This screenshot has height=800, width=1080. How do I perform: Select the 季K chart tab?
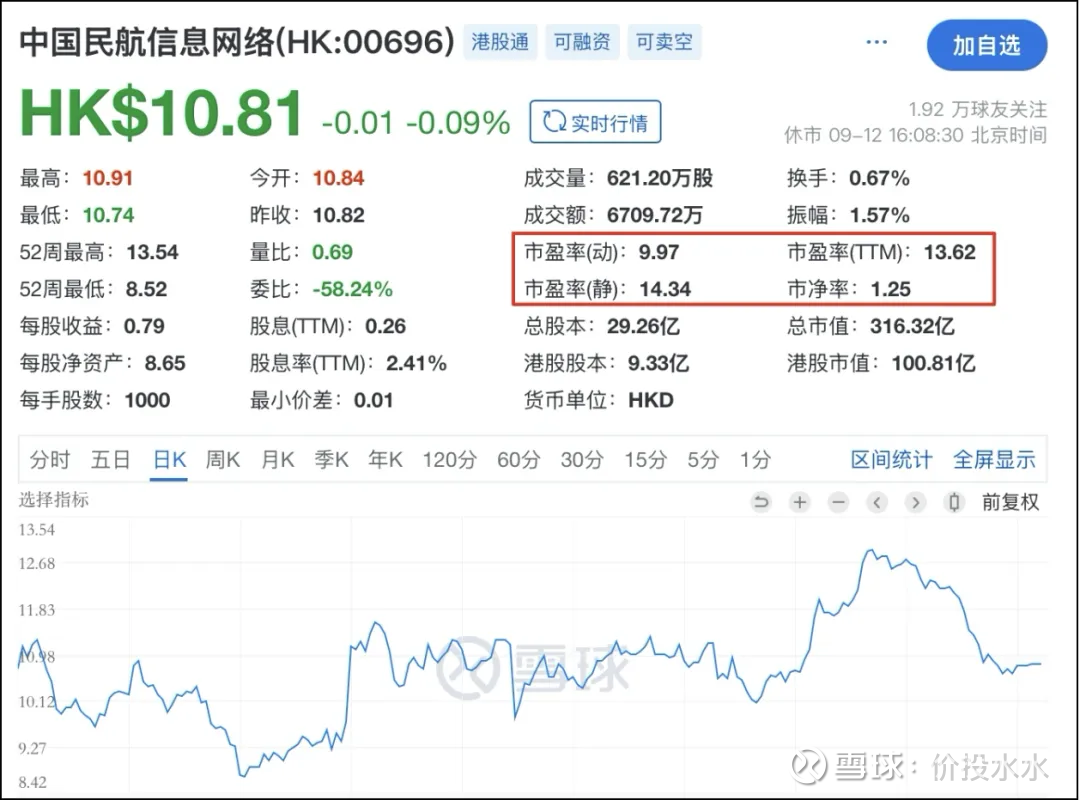[x=331, y=459]
